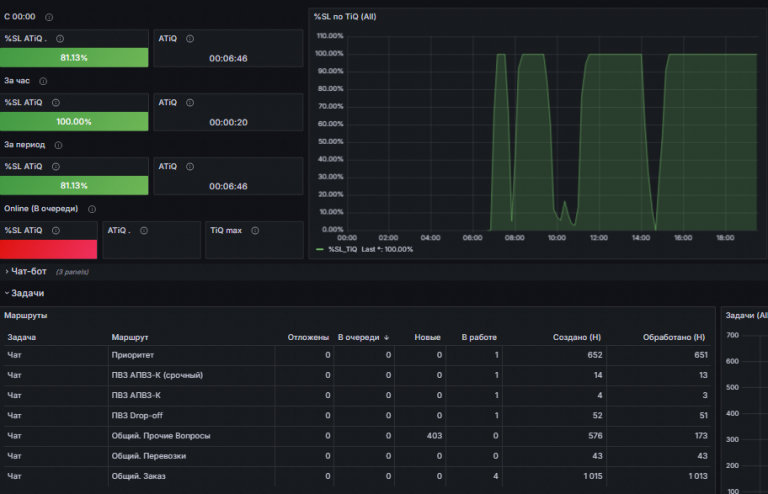This screenshot has width=768, height=494.
Task: Click the 00:00:20 ATiQ value
Action: [x=228, y=122]
